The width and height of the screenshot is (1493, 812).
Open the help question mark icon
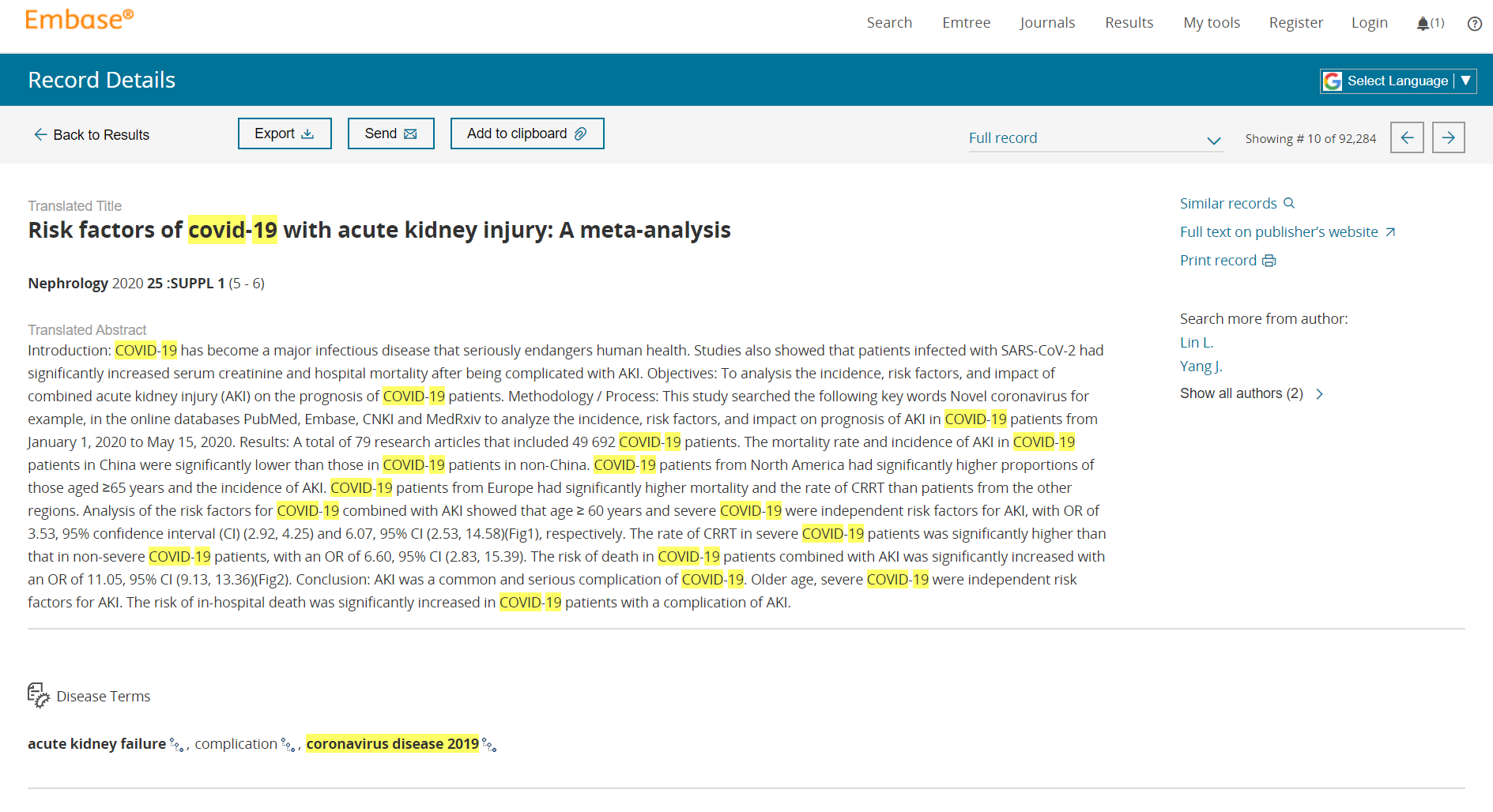(x=1474, y=24)
